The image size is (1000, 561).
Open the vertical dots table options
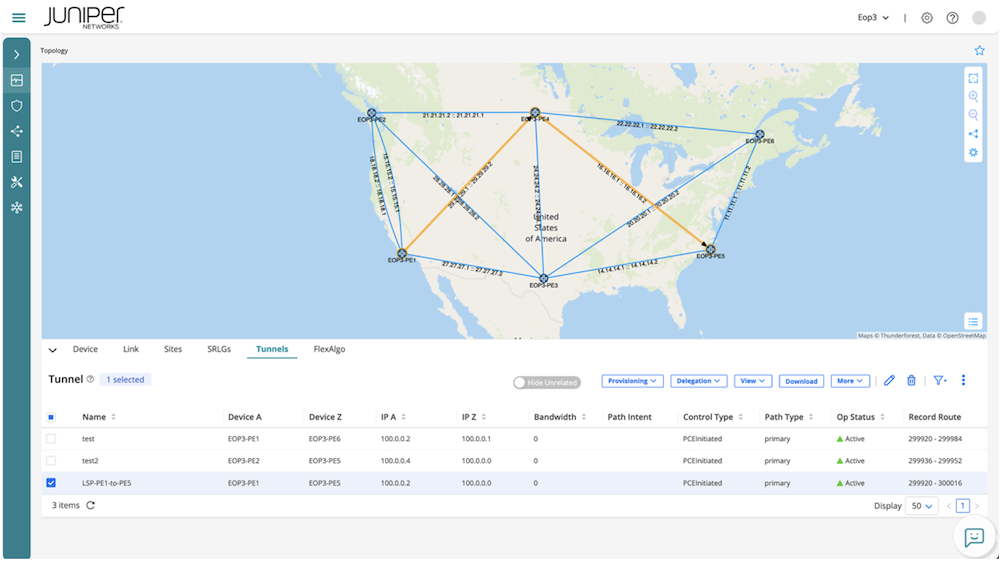[963, 381]
